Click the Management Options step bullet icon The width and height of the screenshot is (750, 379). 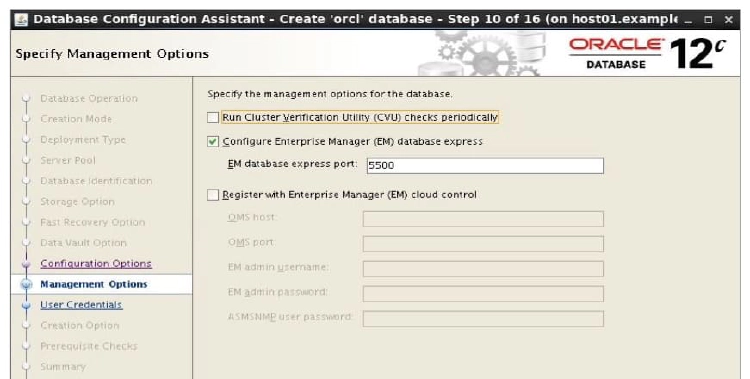pos(26,284)
